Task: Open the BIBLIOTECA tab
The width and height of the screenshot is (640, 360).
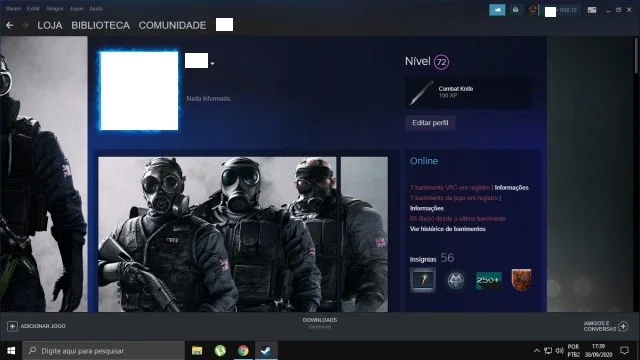Action: click(x=100, y=25)
